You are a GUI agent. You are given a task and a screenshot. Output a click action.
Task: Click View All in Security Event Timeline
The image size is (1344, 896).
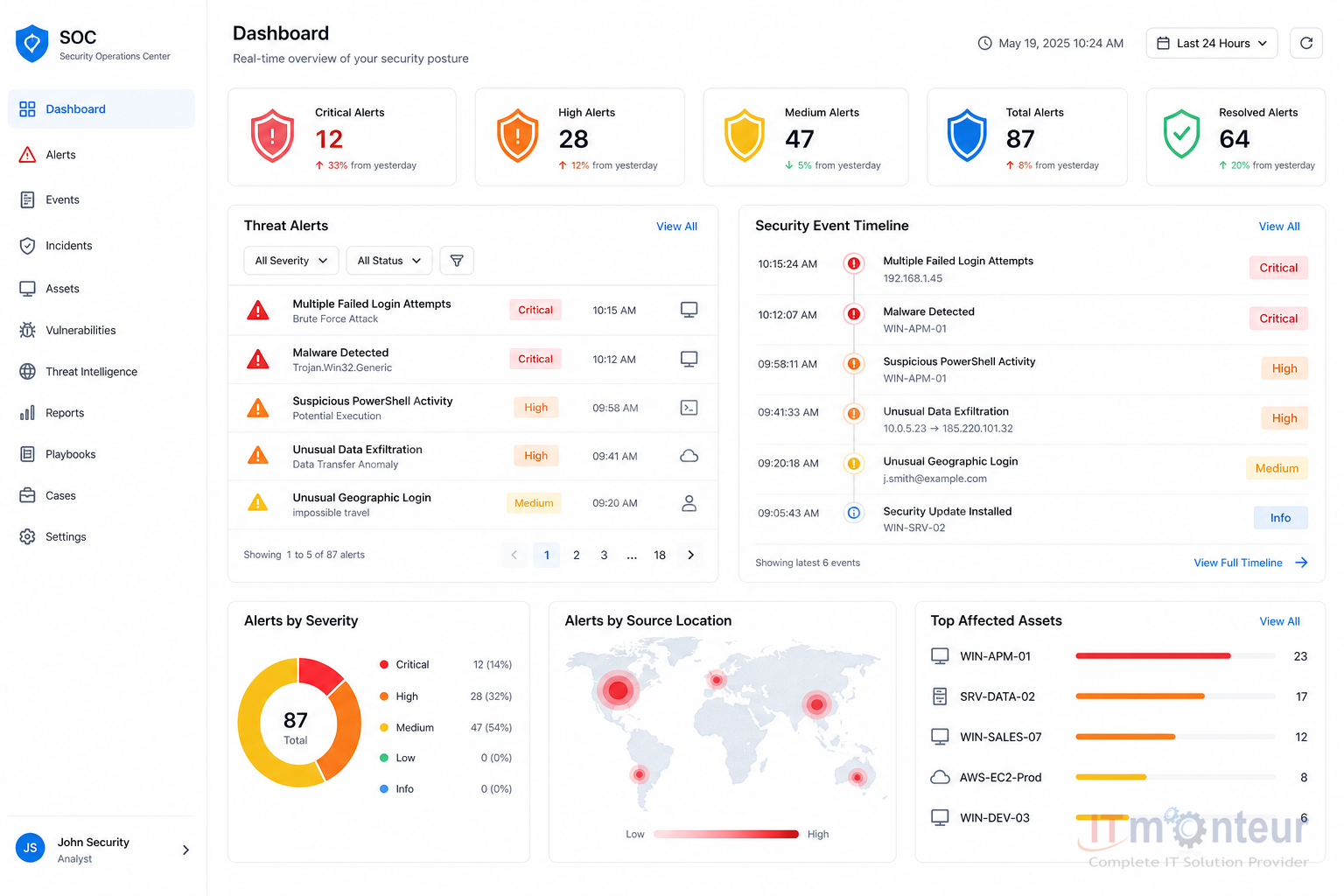coord(1279,227)
